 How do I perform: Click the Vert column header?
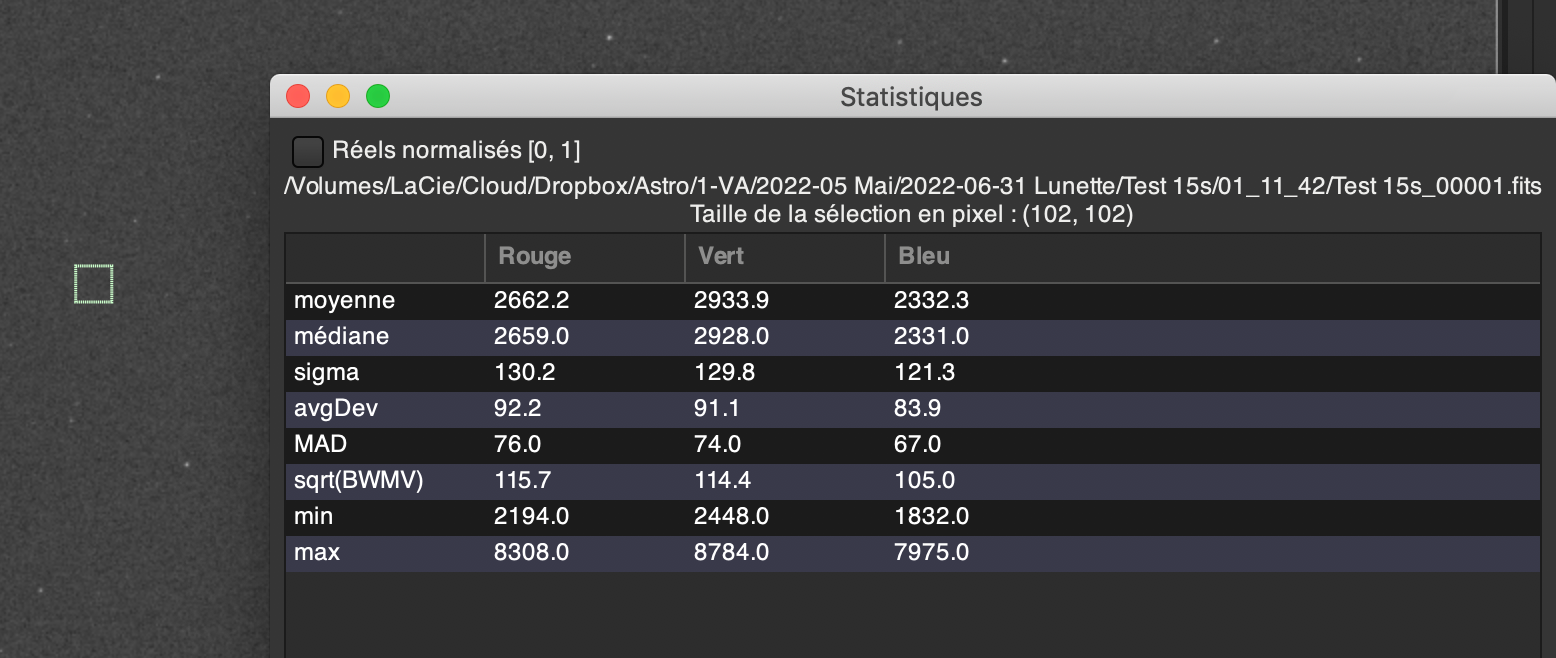click(x=785, y=257)
